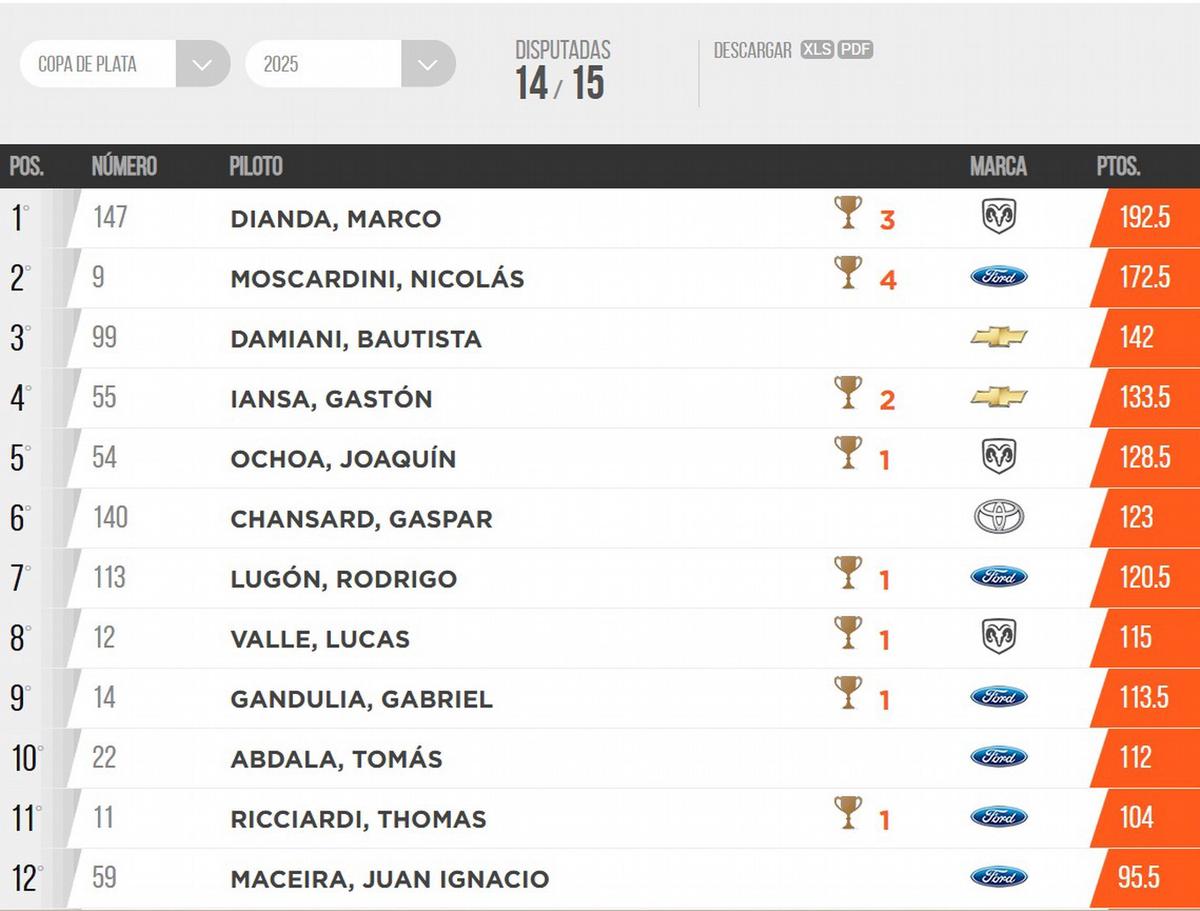Click the Ford logo for Maceira, Juan Ignacio
This screenshot has width=1200, height=911.
coord(998,878)
